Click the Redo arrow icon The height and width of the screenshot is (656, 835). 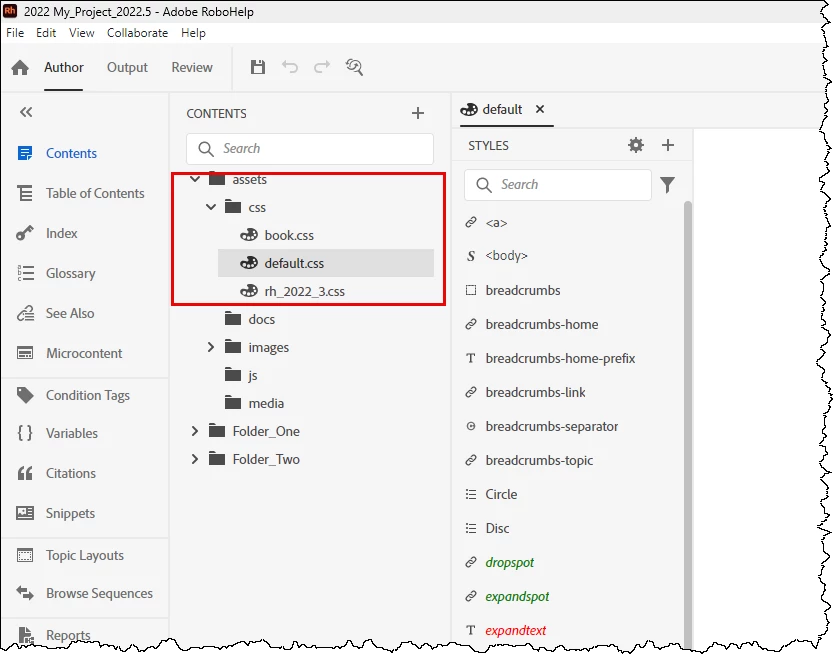point(322,67)
